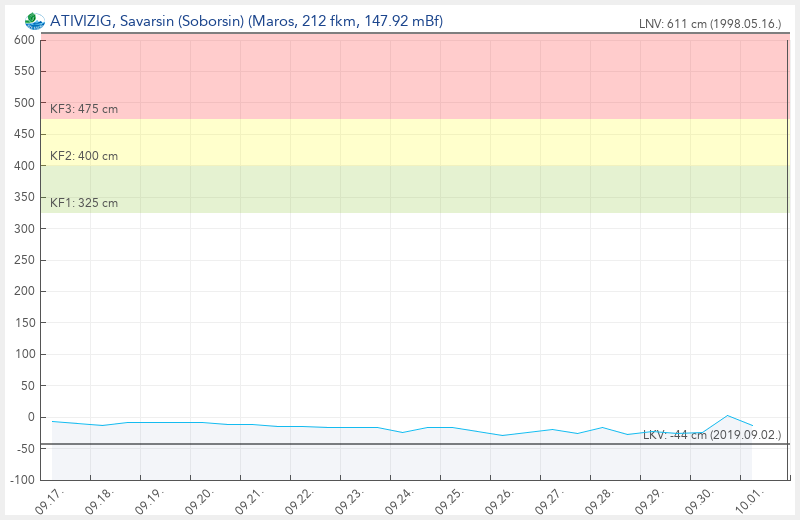Click the 09.17. date tick label
Screen dimensions: 800x520
(x=49, y=500)
